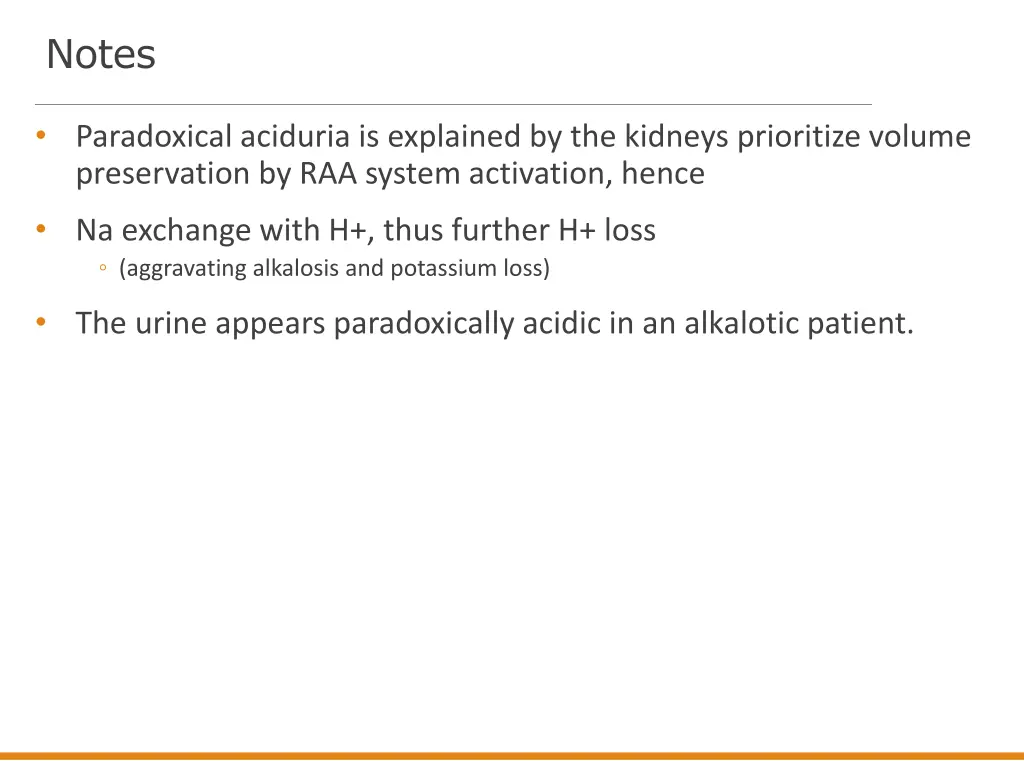
Task: Click the word "kidneys" in the first bullet
Action: [x=677, y=137]
